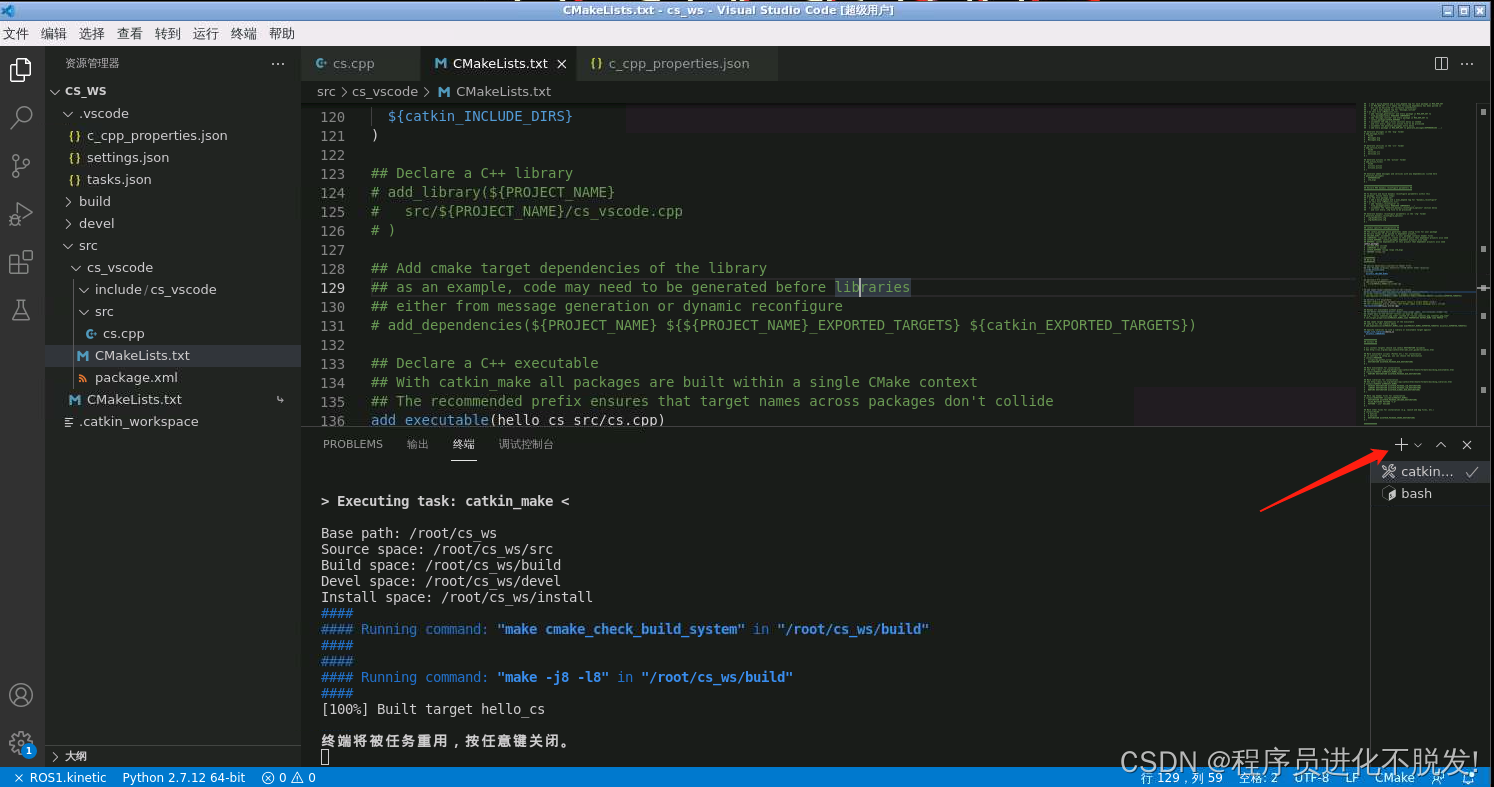
Task: Open the editor more actions ellipsis
Action: [x=1467, y=63]
